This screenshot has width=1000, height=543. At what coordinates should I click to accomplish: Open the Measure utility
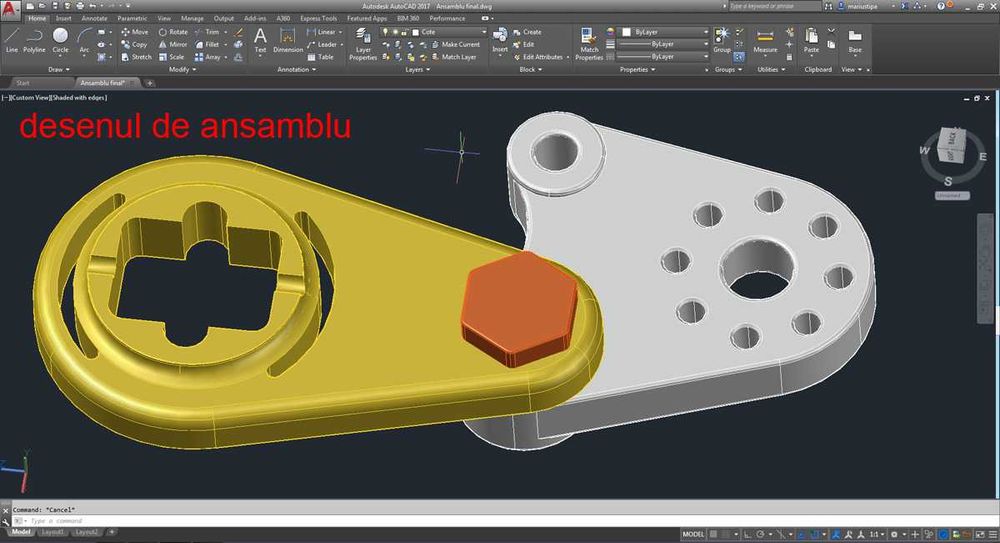pos(765,40)
